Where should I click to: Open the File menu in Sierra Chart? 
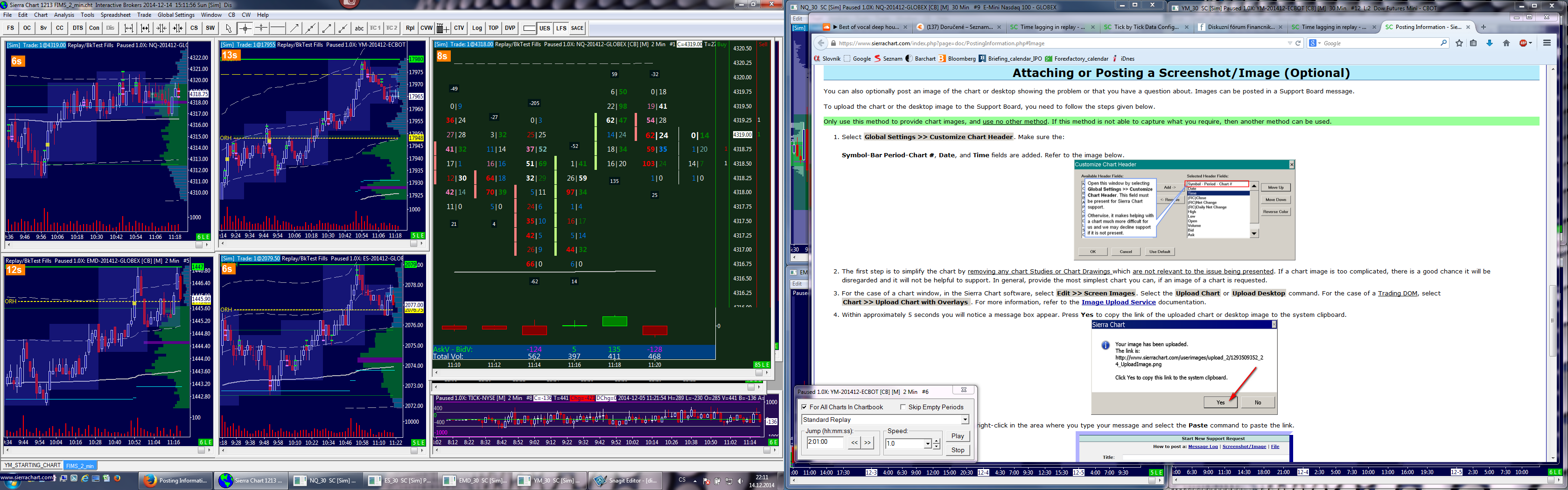7,14
